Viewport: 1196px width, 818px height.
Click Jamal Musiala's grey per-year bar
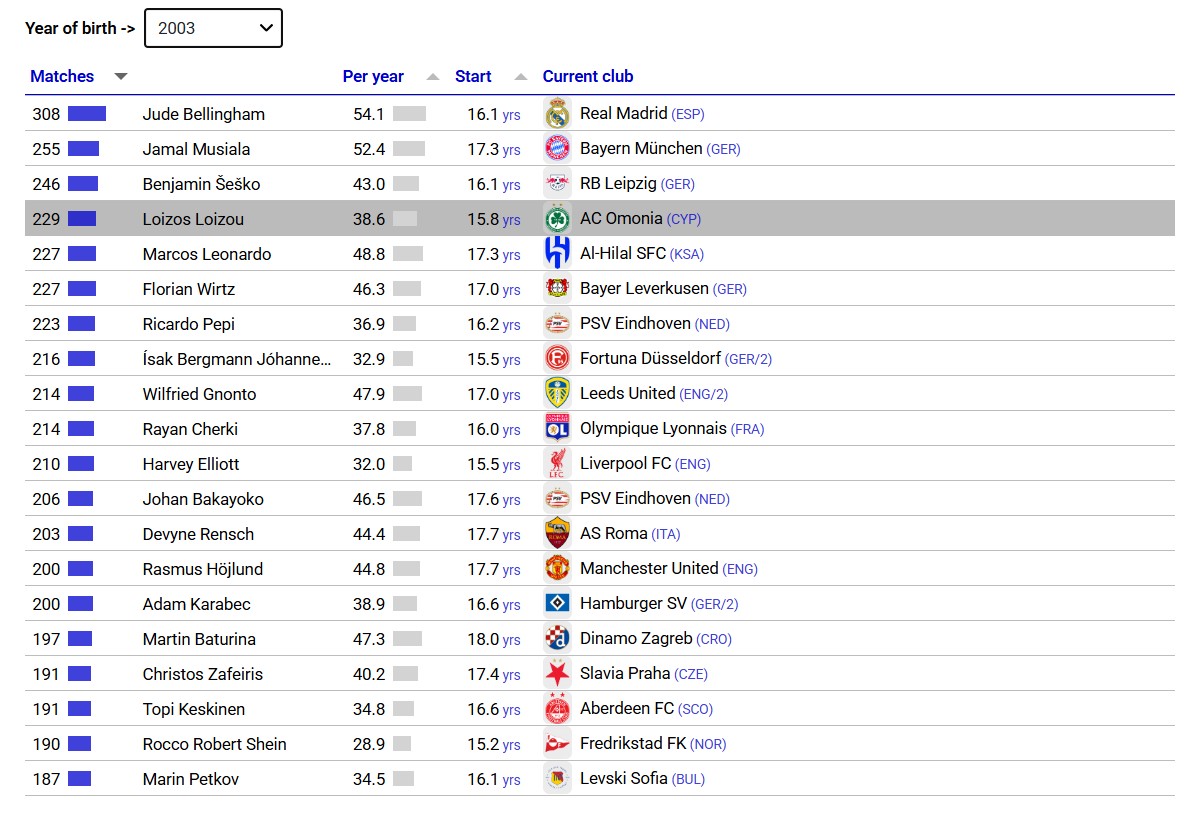pos(409,149)
